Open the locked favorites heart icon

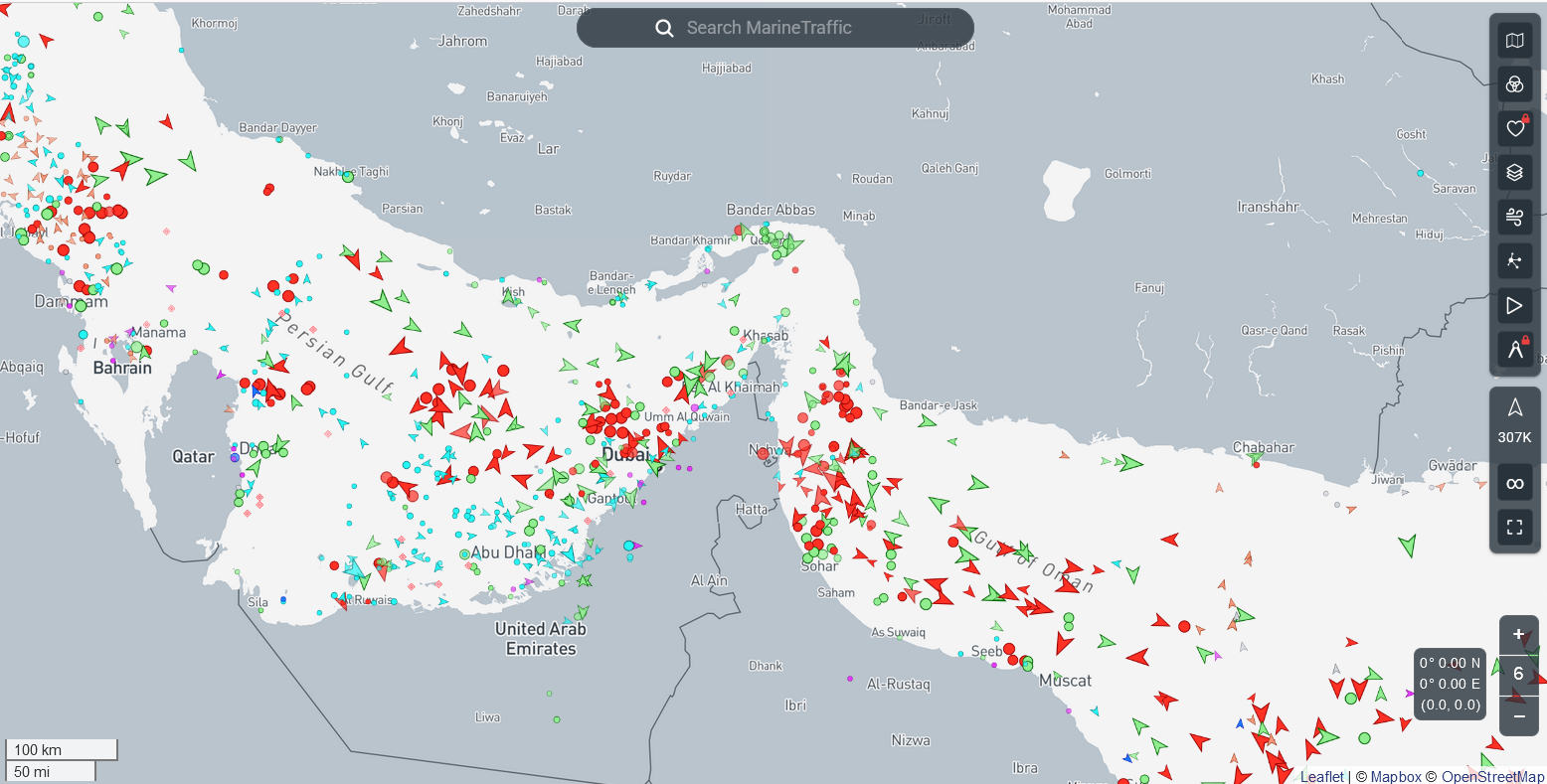[1514, 128]
